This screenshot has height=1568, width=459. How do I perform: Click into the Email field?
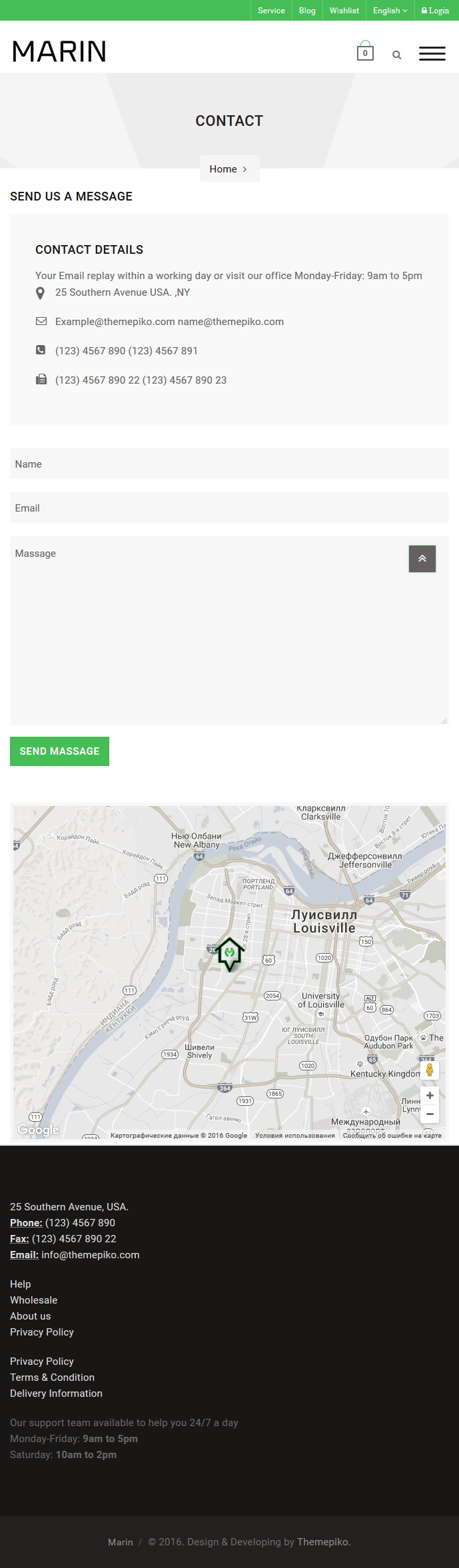click(229, 508)
